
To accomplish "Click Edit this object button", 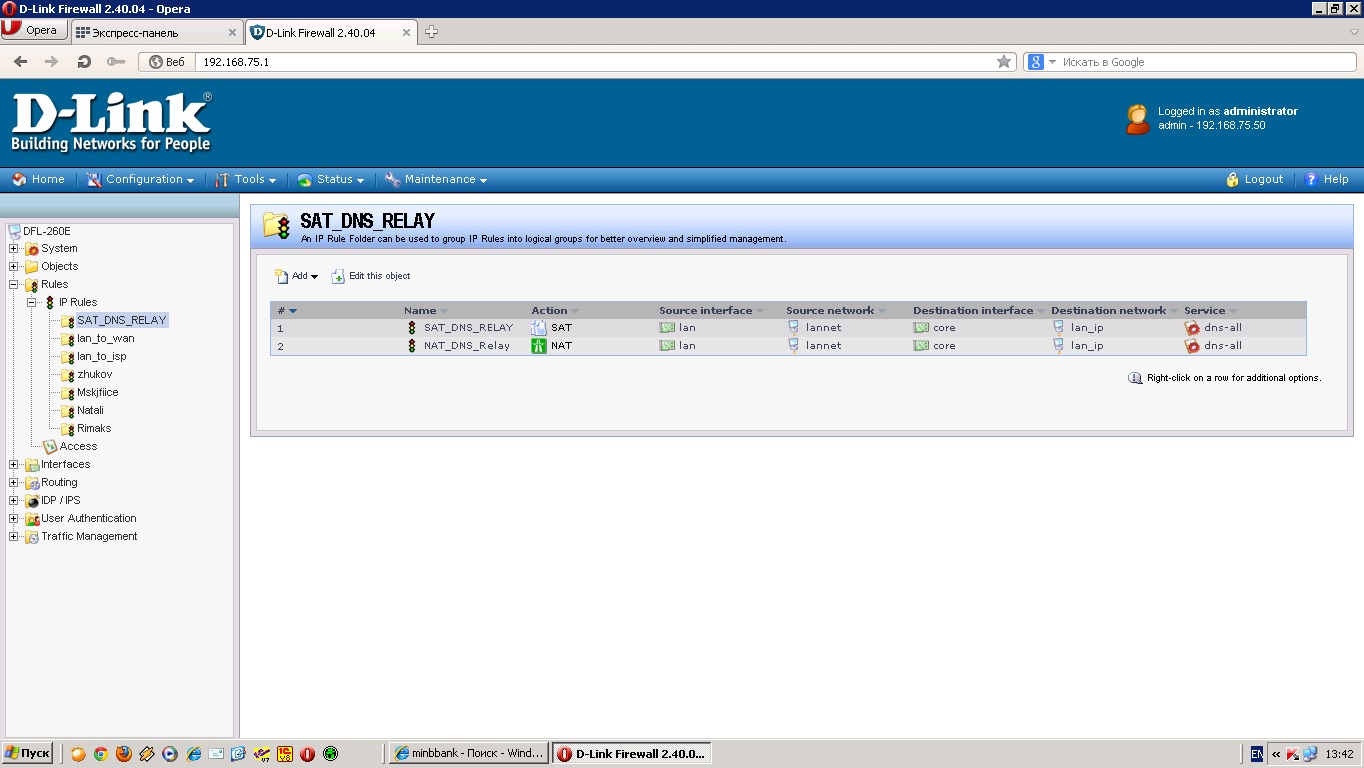I will [x=370, y=276].
